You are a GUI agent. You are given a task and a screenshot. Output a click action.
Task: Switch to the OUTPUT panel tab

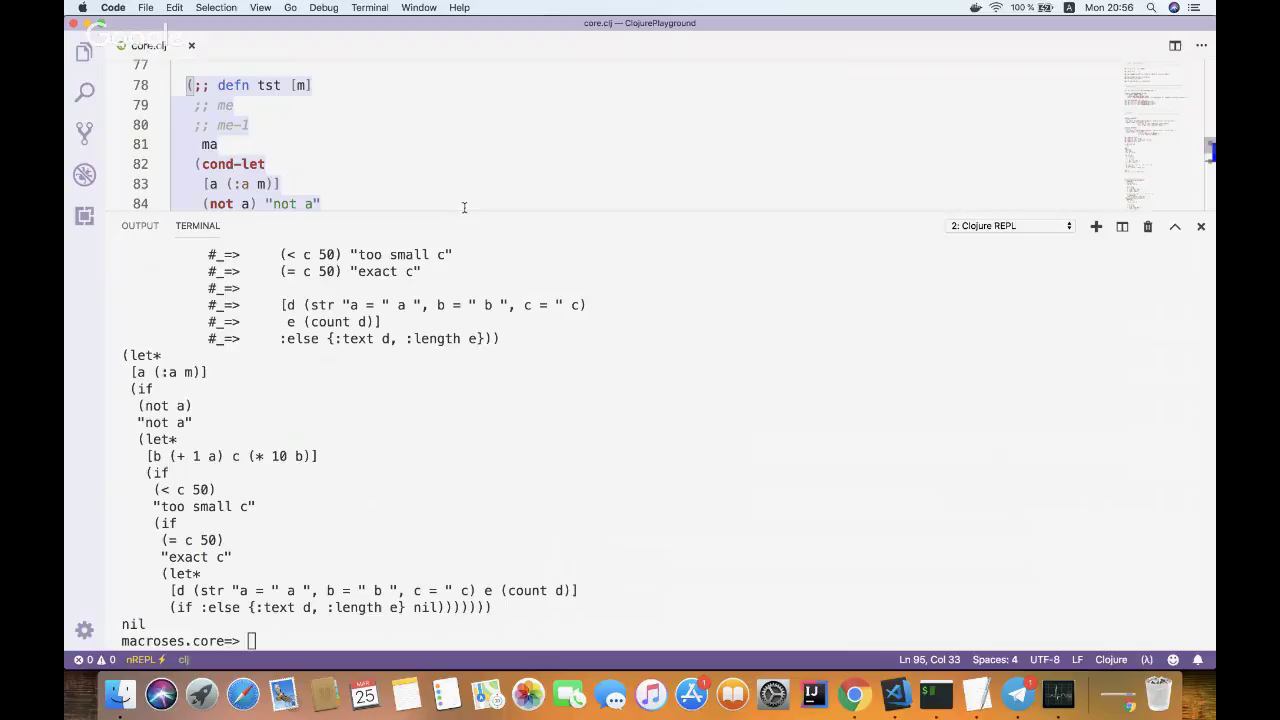pyautogui.click(x=140, y=226)
